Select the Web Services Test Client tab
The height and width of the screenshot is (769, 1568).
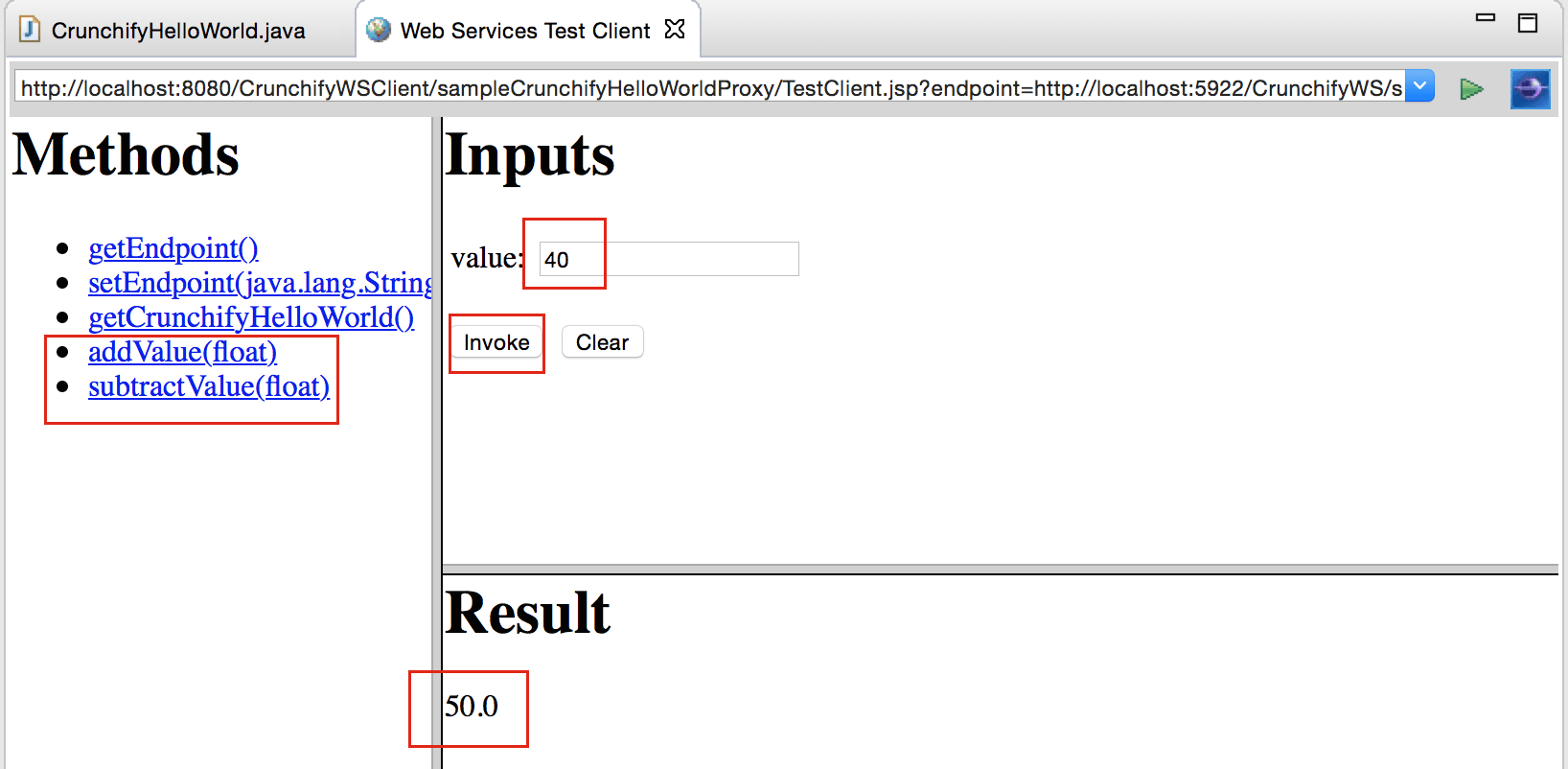[x=524, y=31]
